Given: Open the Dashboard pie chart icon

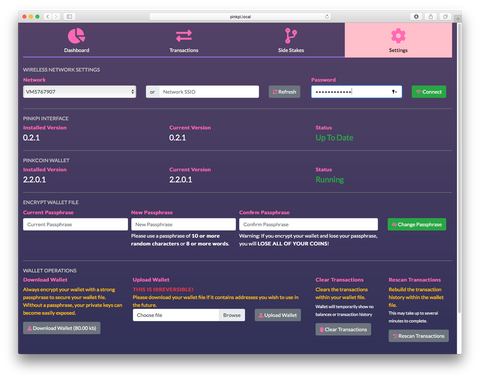Looking at the screenshot, I should (x=76, y=36).
